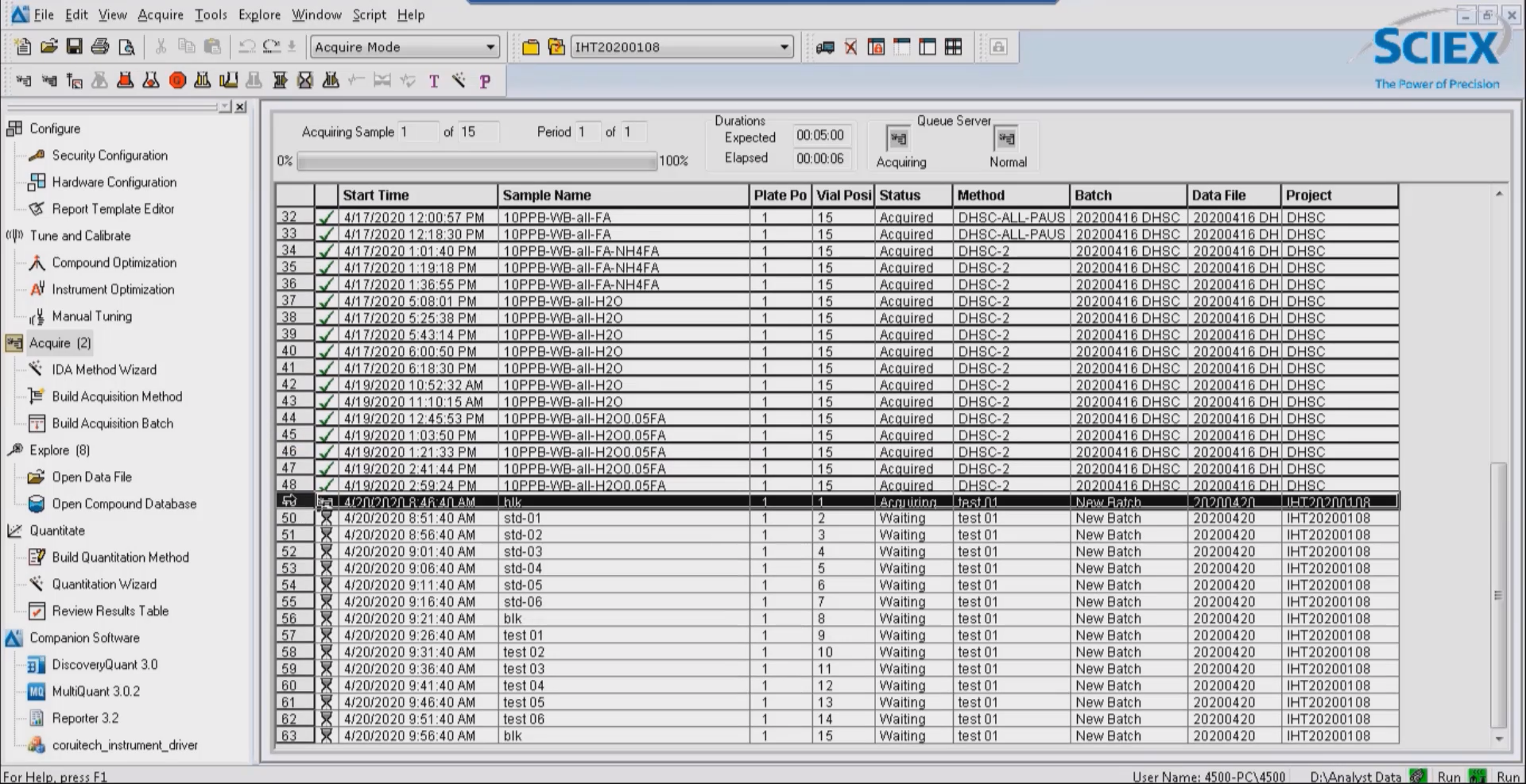Click the magenta T icon in toolbar
The height and width of the screenshot is (784, 1526).
(434, 81)
